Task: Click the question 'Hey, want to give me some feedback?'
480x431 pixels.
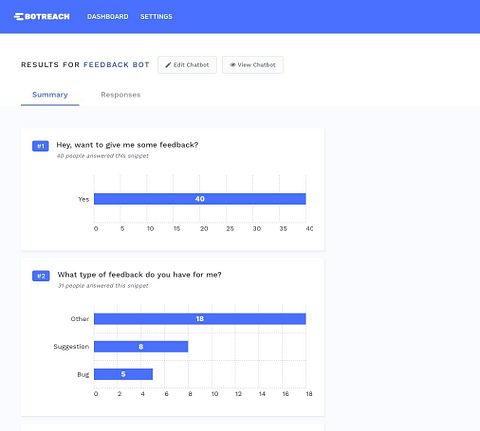Action: coord(127,145)
